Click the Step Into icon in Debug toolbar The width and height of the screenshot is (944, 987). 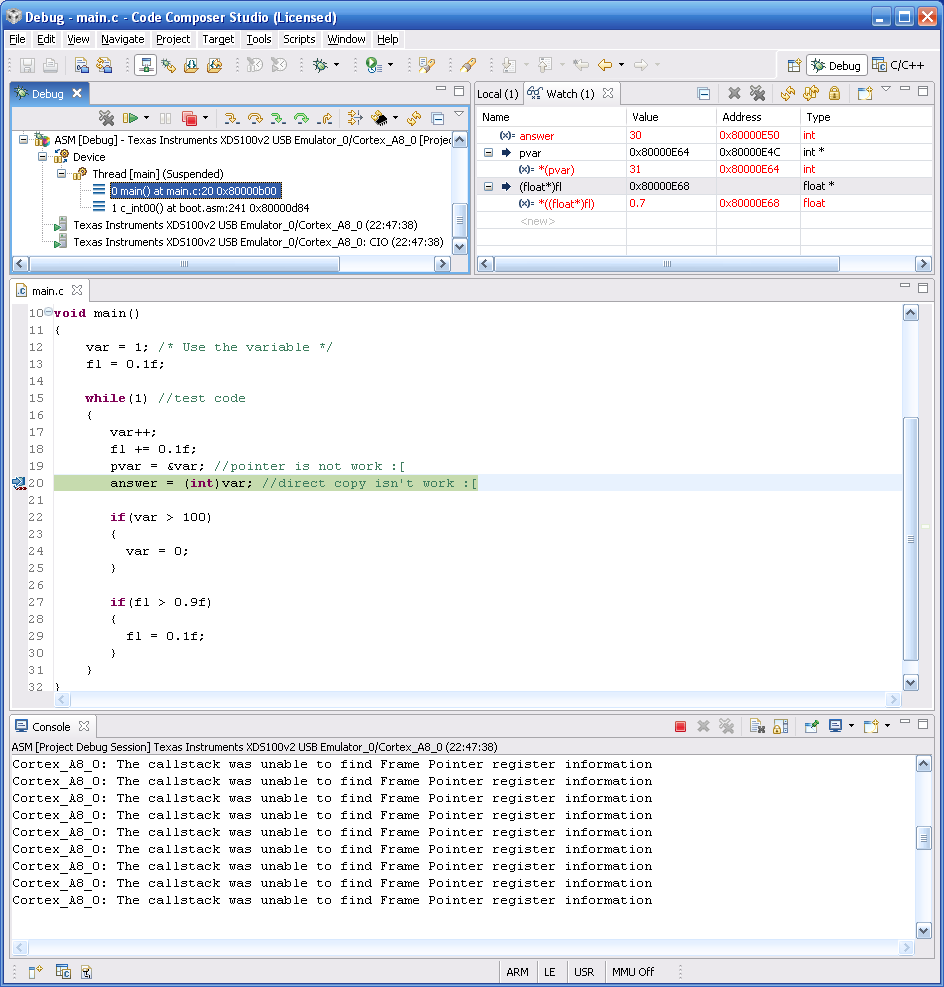[231, 118]
